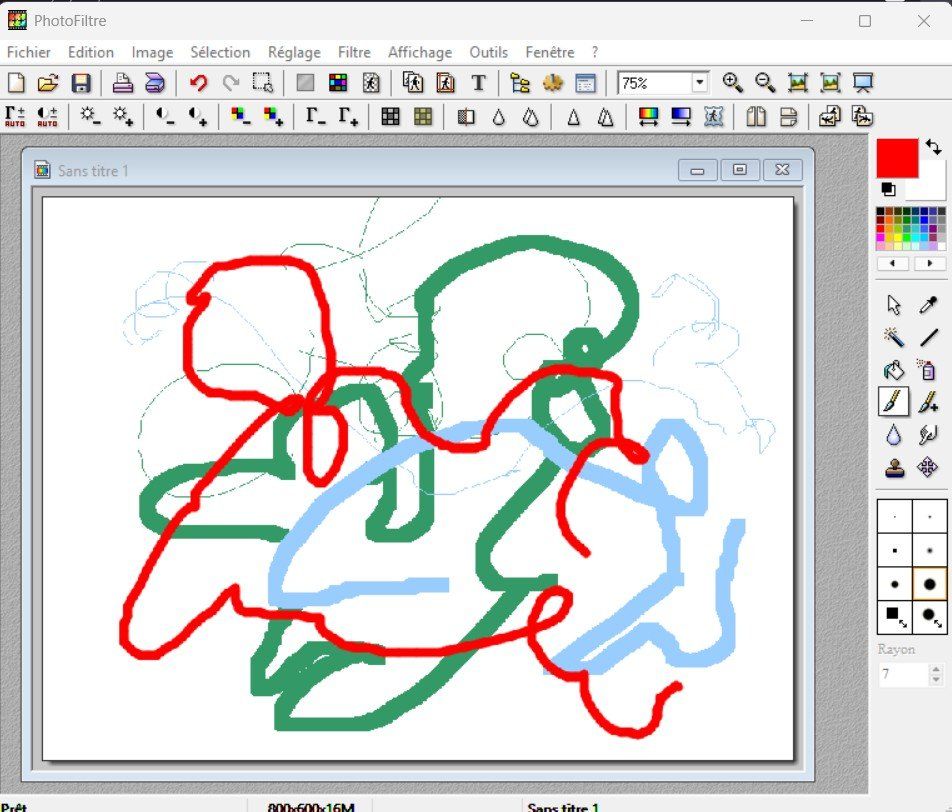Select the move scroll tool

coord(928,468)
